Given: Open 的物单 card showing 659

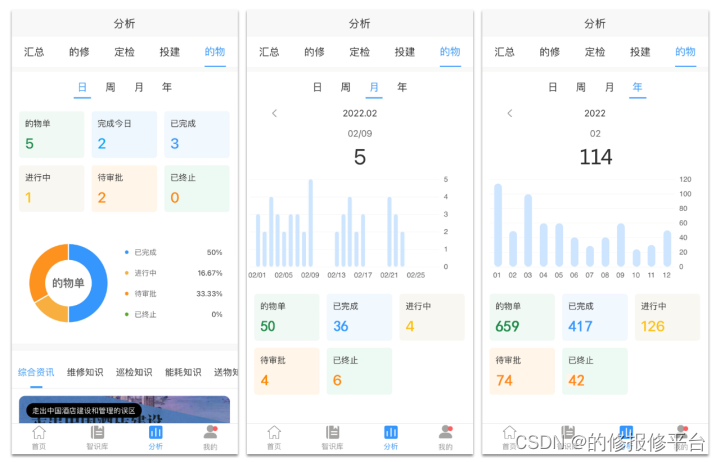Looking at the screenshot, I should coord(522,317).
